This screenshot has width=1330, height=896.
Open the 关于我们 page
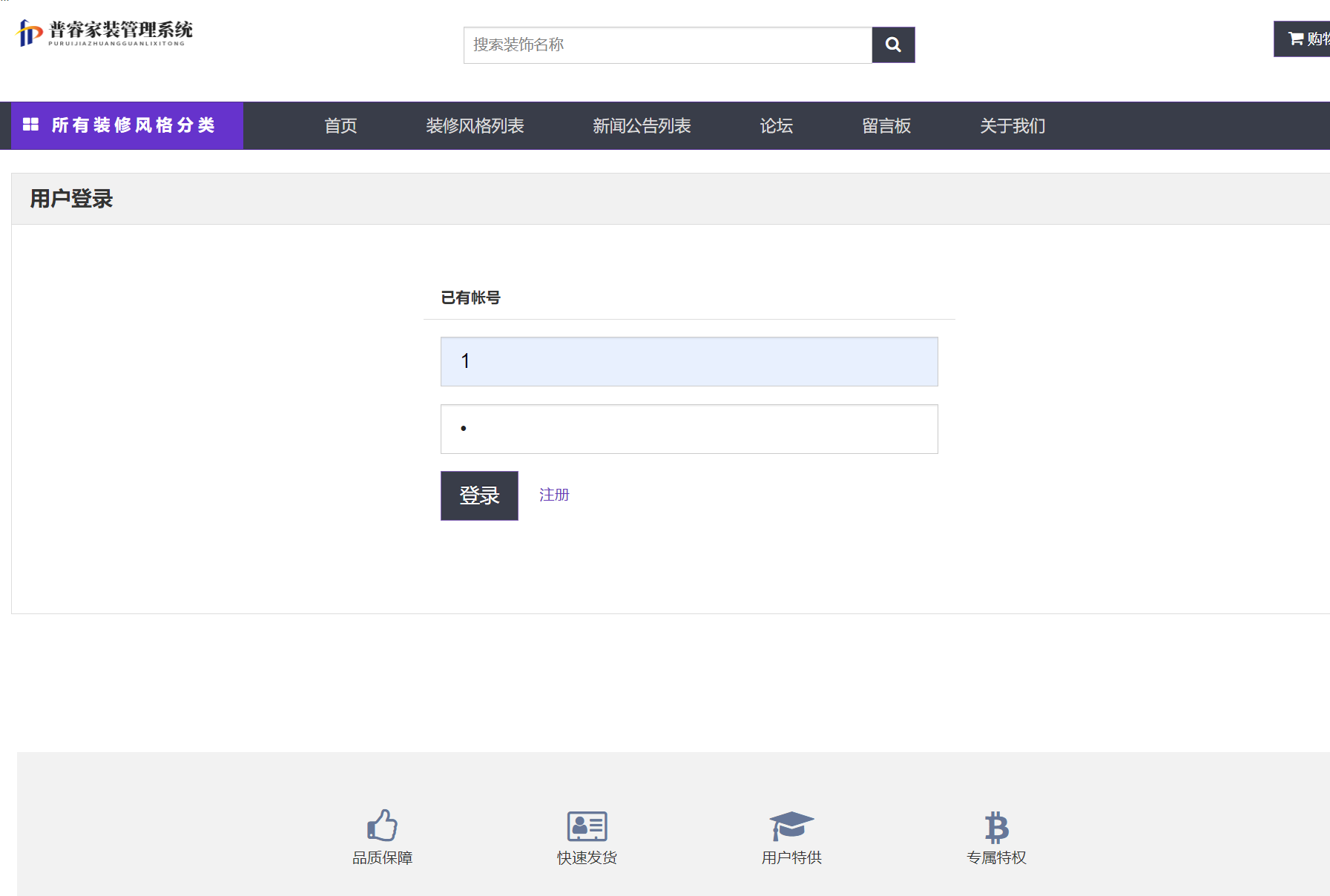click(x=1013, y=126)
